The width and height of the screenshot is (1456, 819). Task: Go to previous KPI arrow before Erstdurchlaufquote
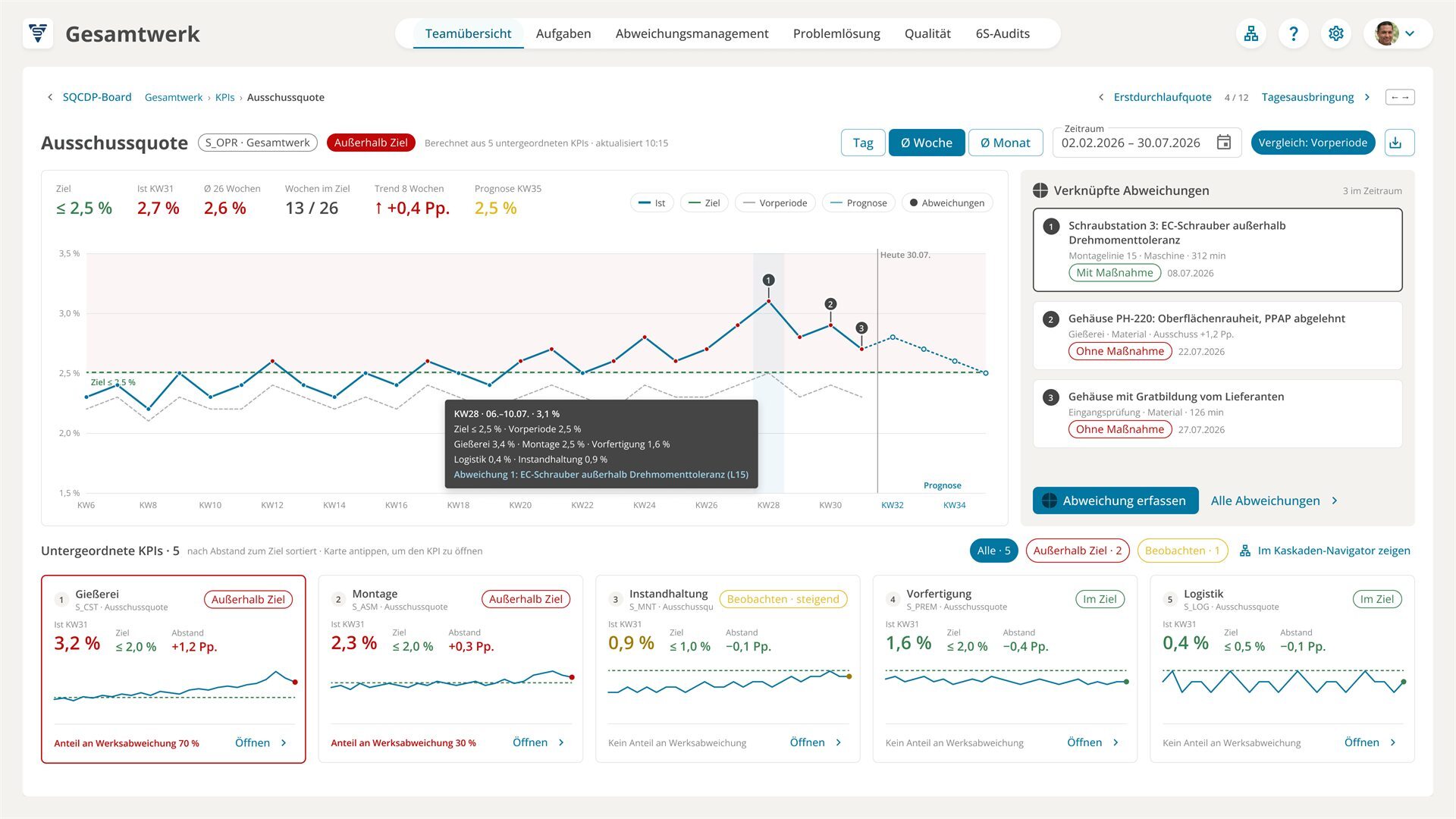click(1101, 97)
